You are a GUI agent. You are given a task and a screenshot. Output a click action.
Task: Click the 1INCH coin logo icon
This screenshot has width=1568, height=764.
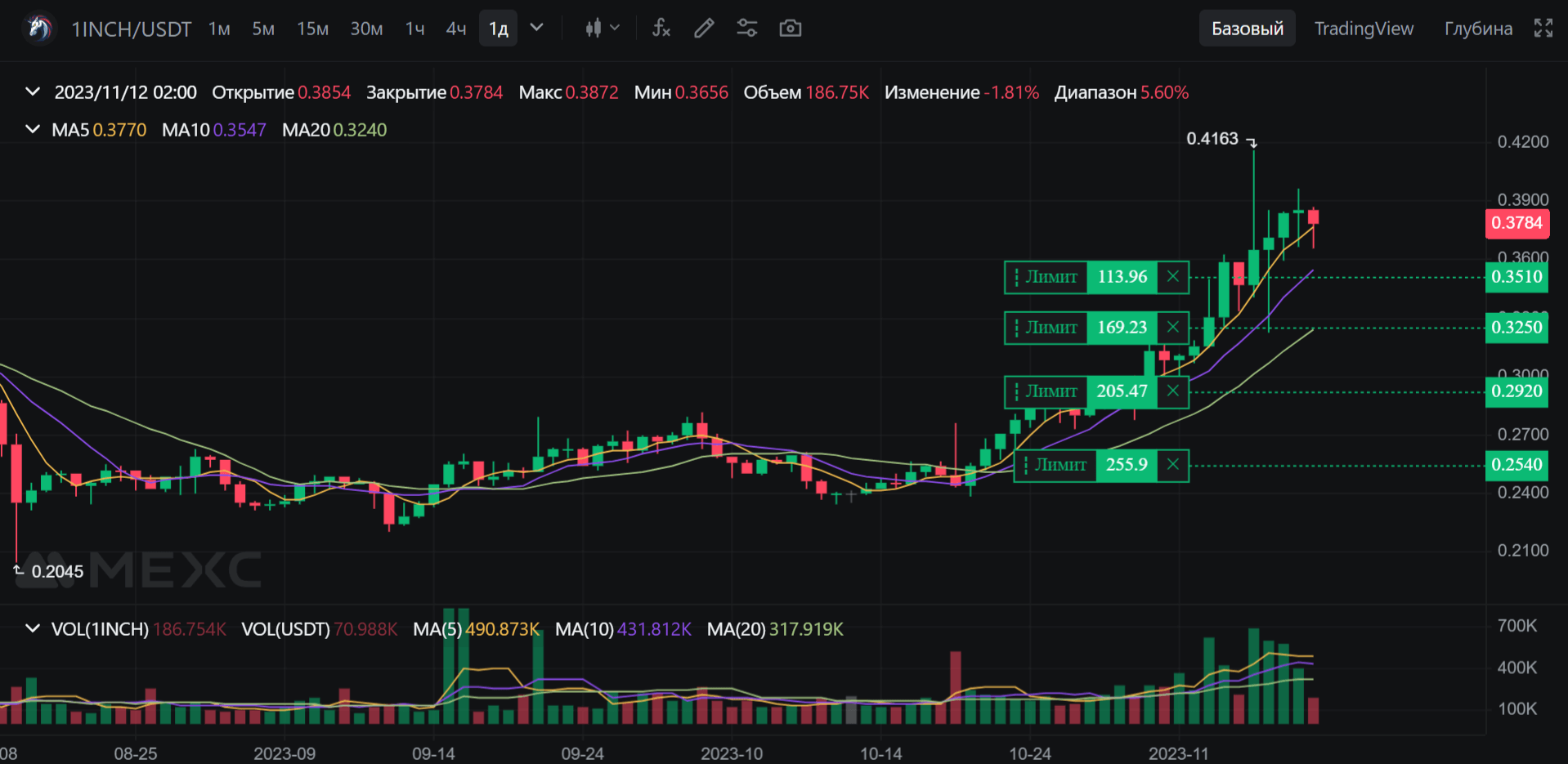coord(38,29)
